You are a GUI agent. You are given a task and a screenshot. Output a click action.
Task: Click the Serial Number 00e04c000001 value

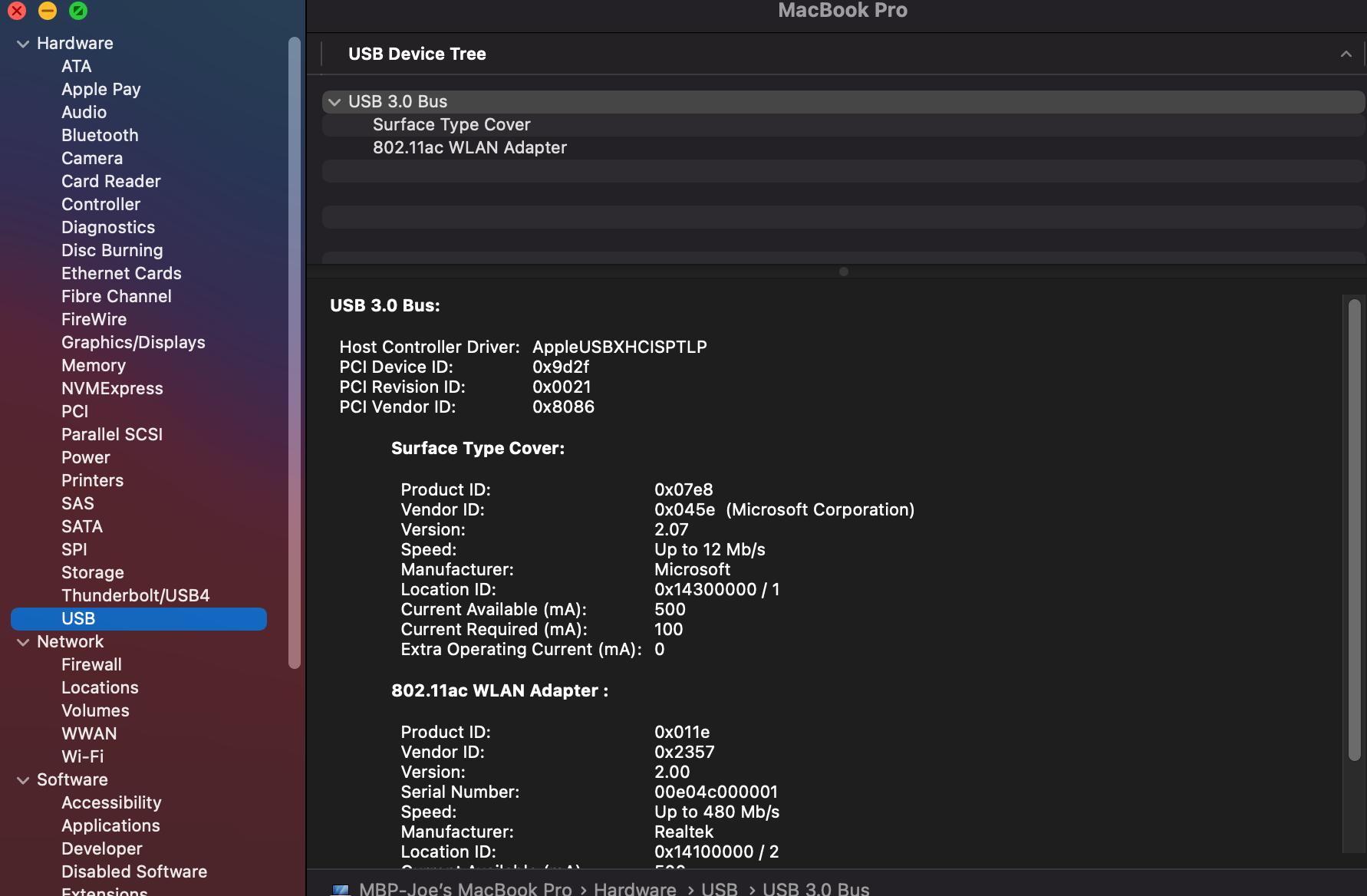[x=716, y=792]
